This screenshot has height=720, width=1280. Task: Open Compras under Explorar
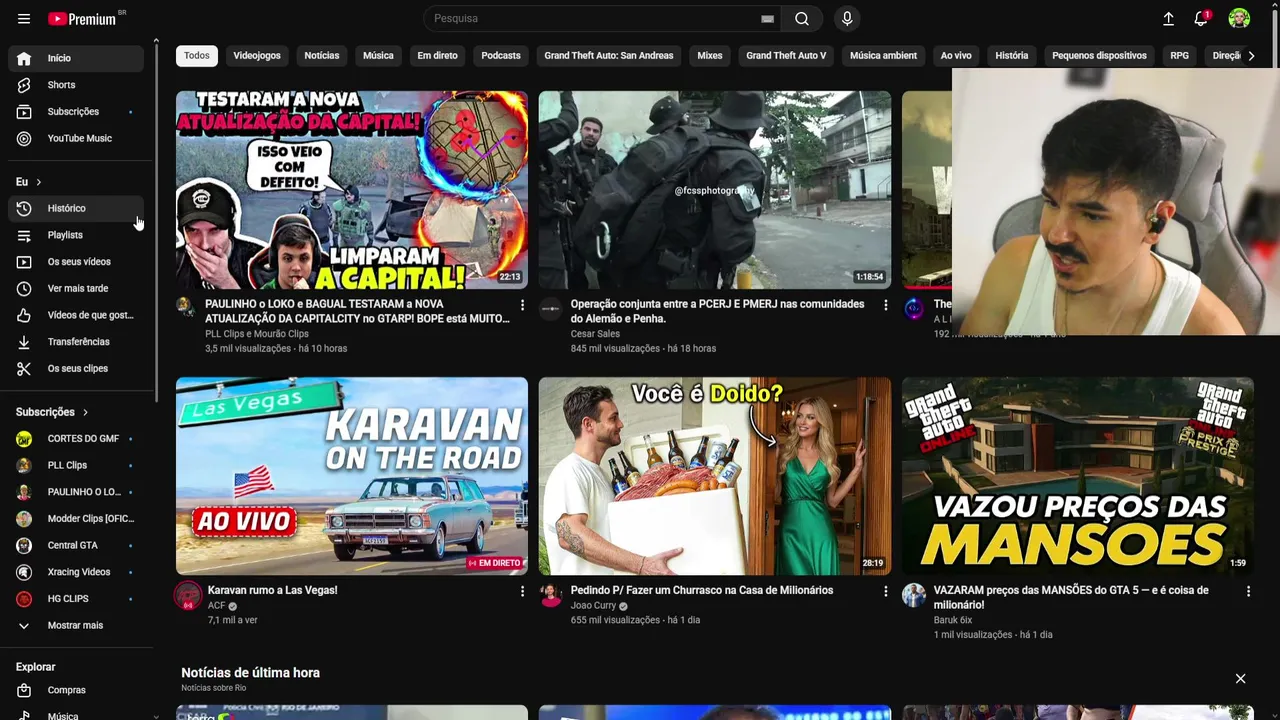(x=76, y=690)
